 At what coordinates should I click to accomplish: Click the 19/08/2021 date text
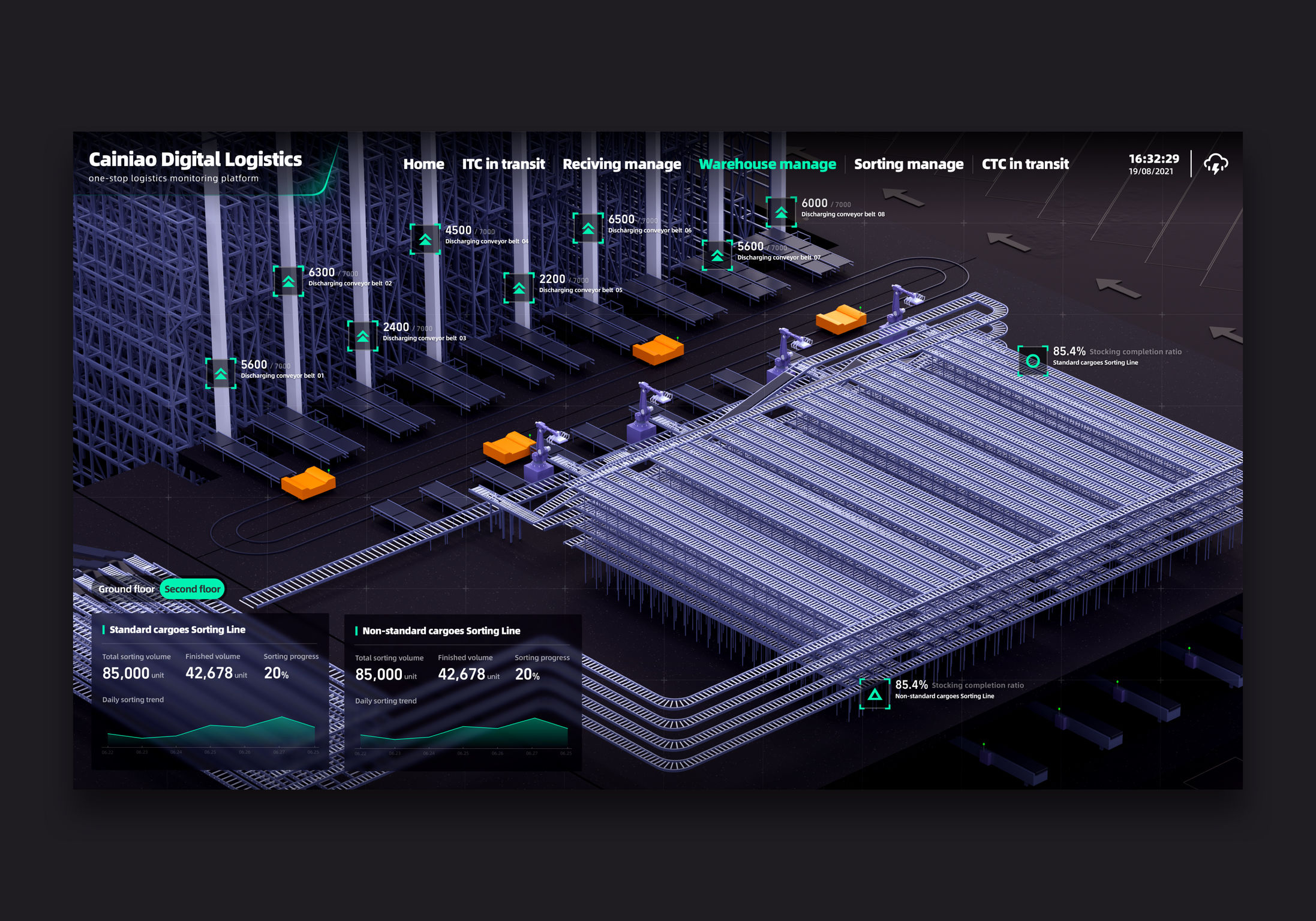pyautogui.click(x=1150, y=171)
